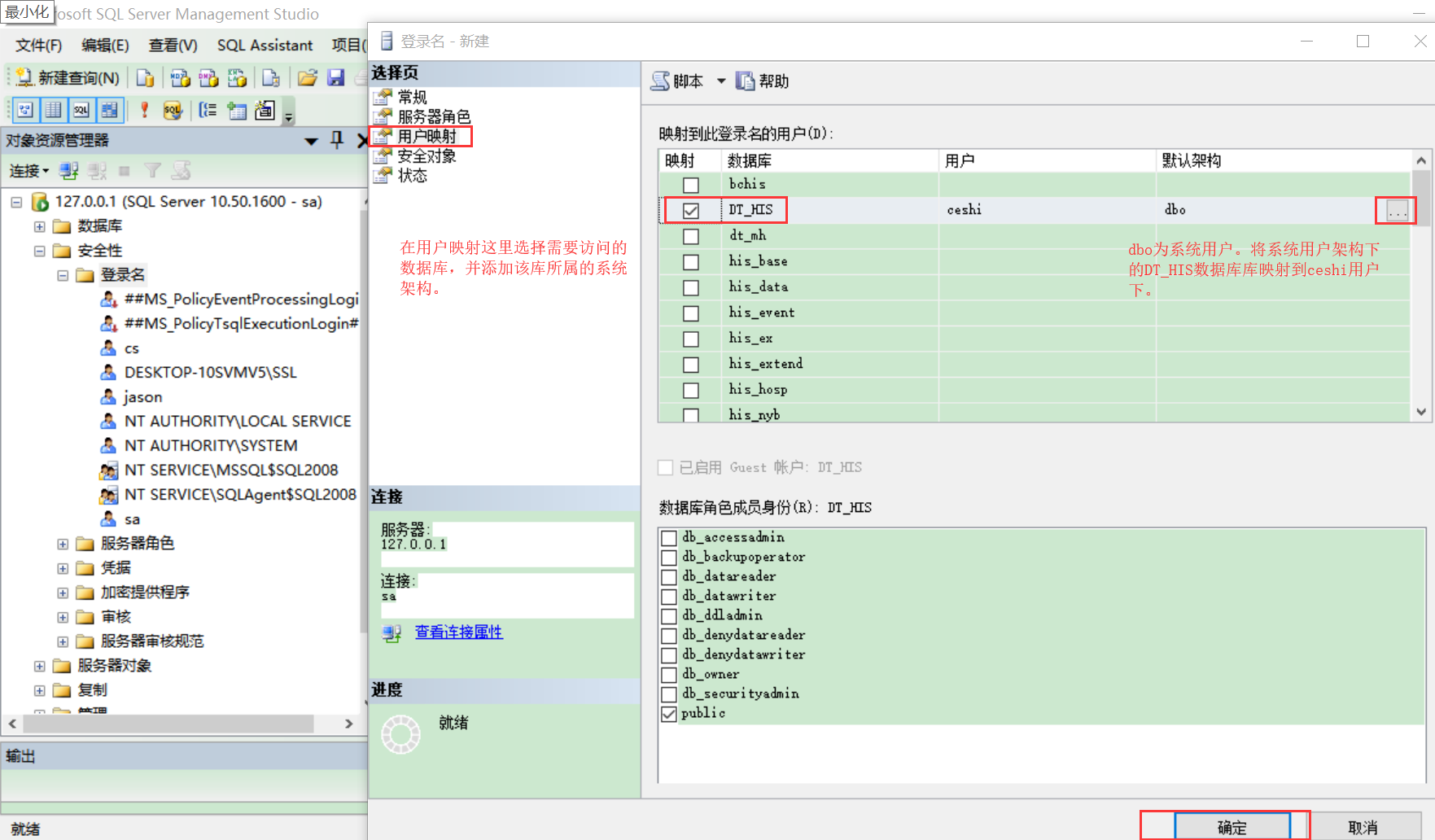Click the 帮助 help button
Image resolution: width=1435 pixels, height=840 pixels.
click(x=763, y=81)
